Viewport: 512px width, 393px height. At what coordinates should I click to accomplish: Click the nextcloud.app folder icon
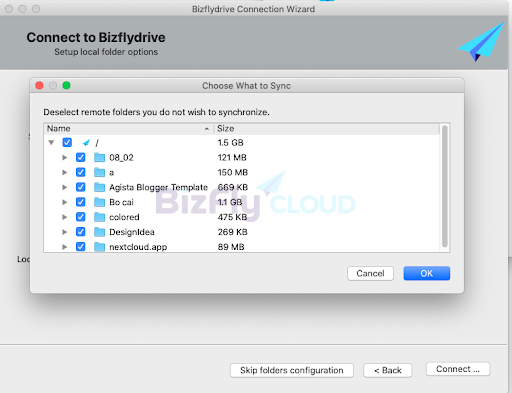(99, 247)
